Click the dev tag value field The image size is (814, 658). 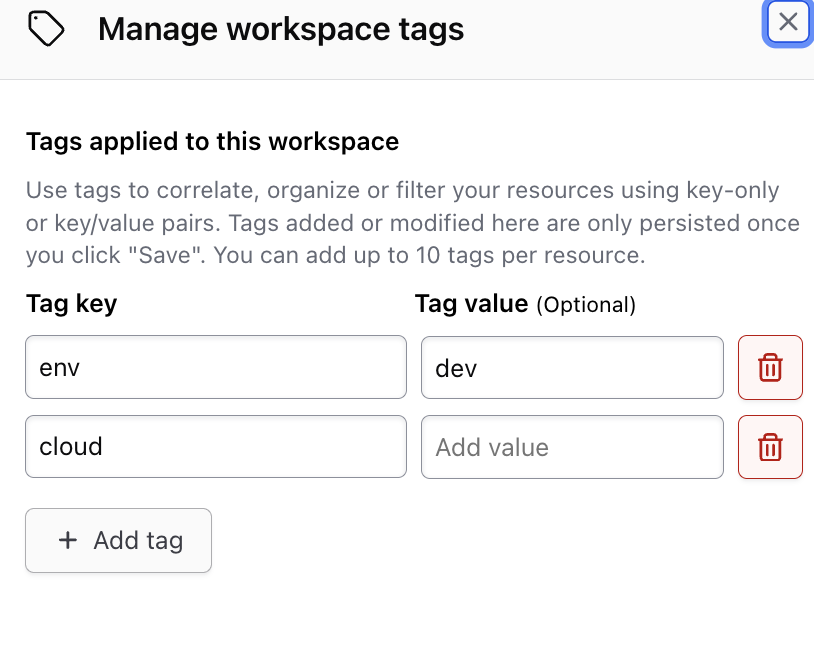pos(571,367)
